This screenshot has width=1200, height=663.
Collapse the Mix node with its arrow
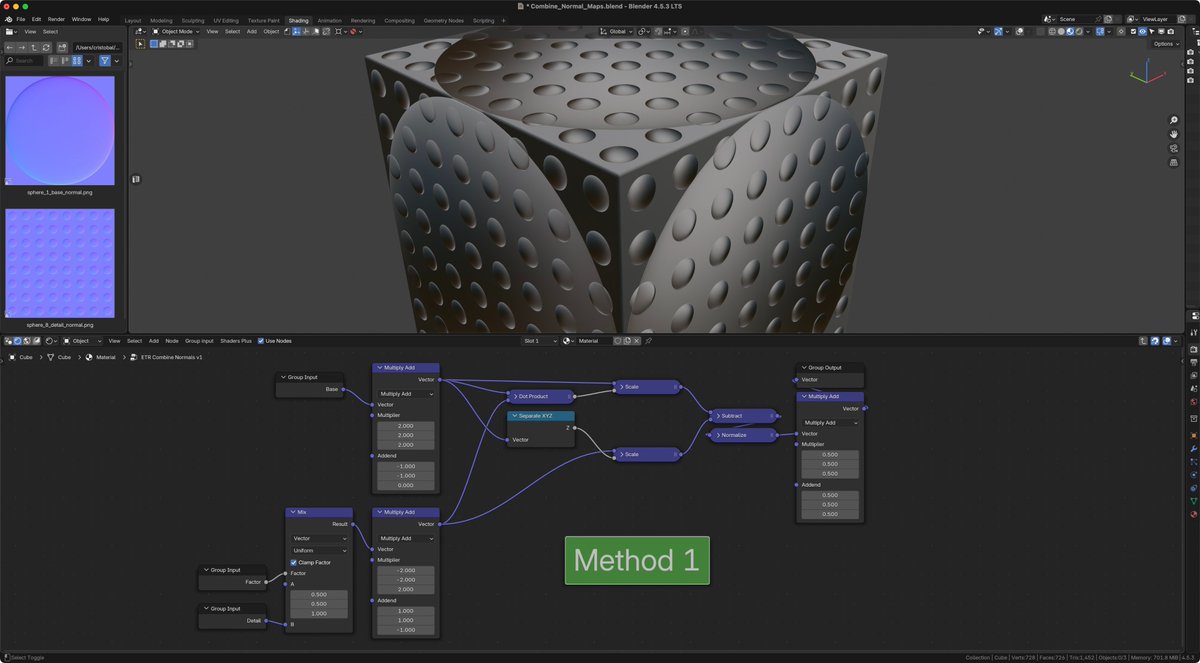coord(292,512)
